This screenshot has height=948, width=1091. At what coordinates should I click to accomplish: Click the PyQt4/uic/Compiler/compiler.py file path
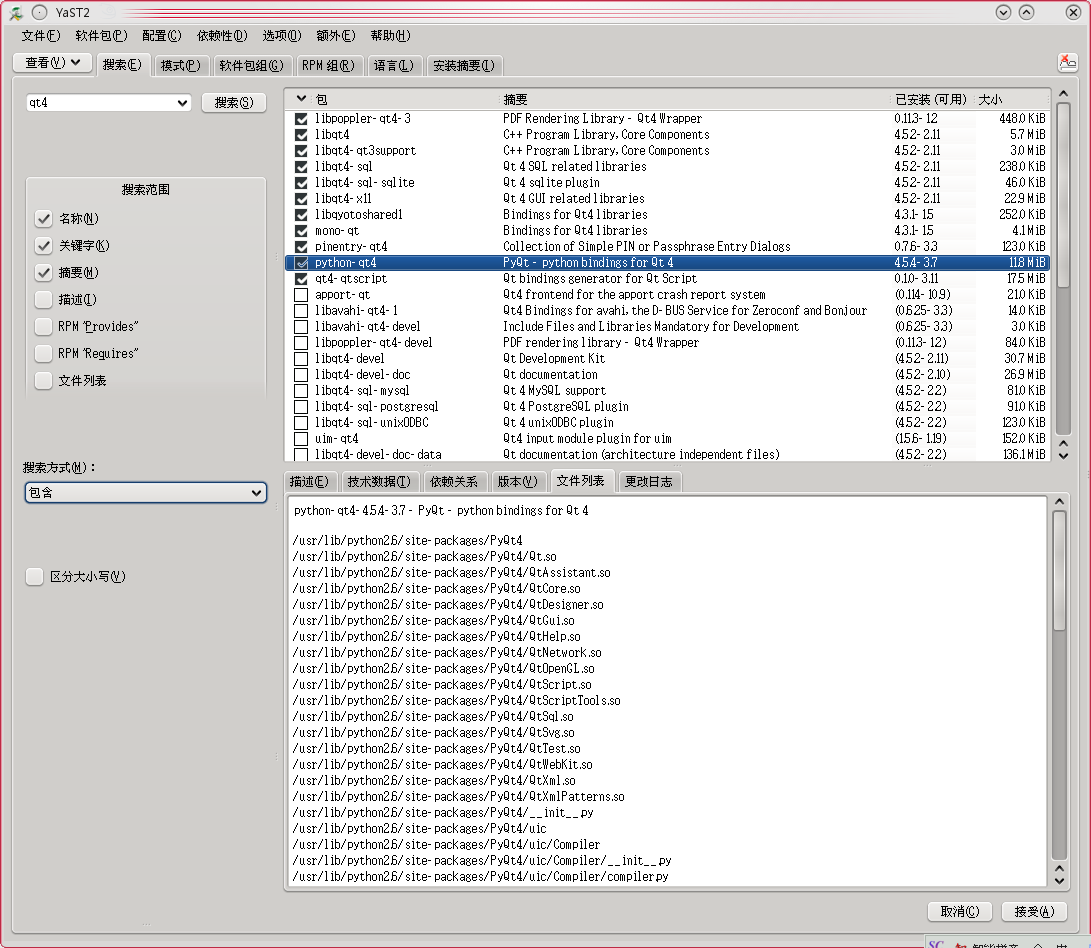pyautogui.click(x=480, y=877)
